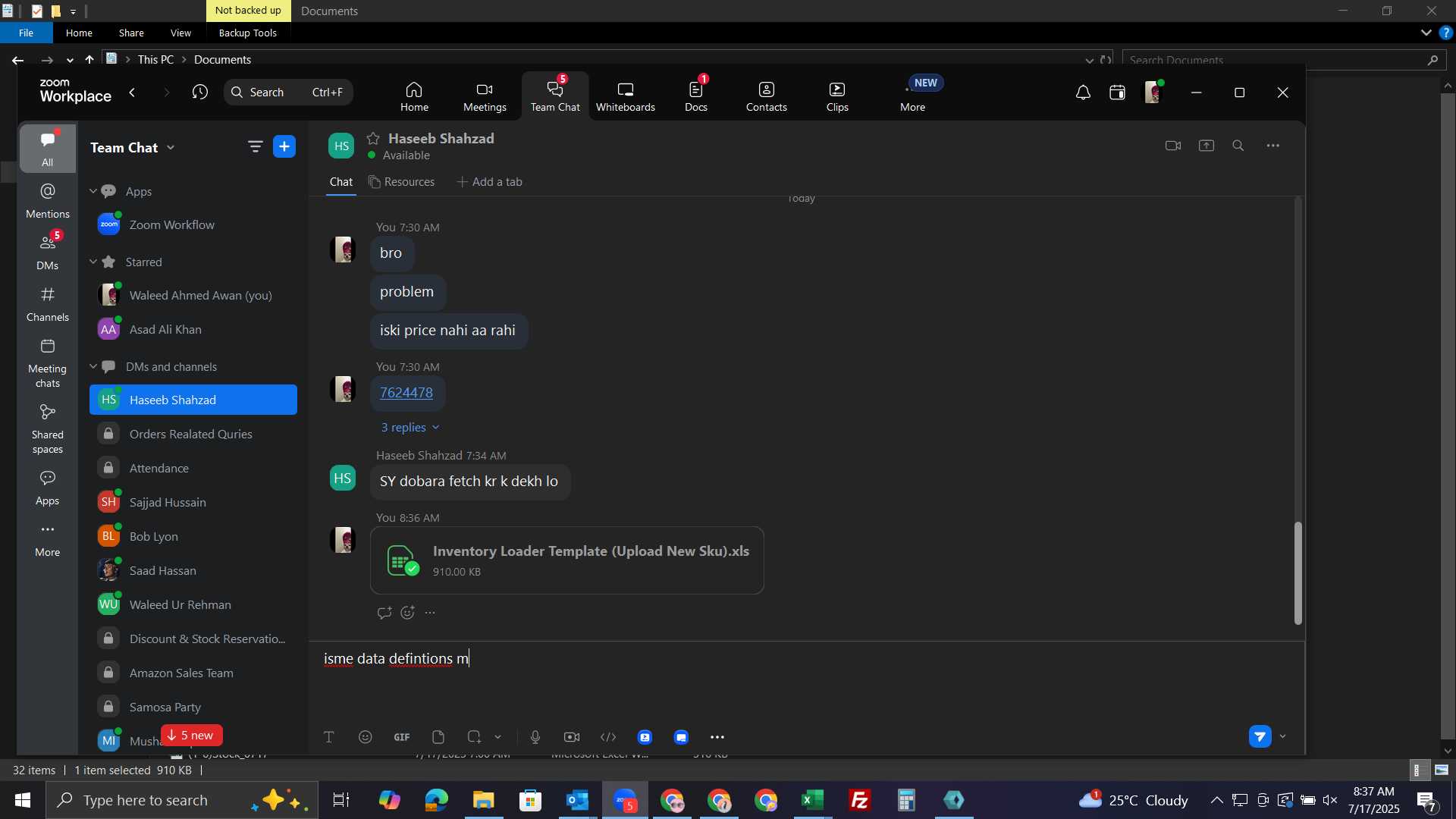The height and width of the screenshot is (819, 1456).
Task: Collapse the DMs and channels section
Action: coord(93,367)
